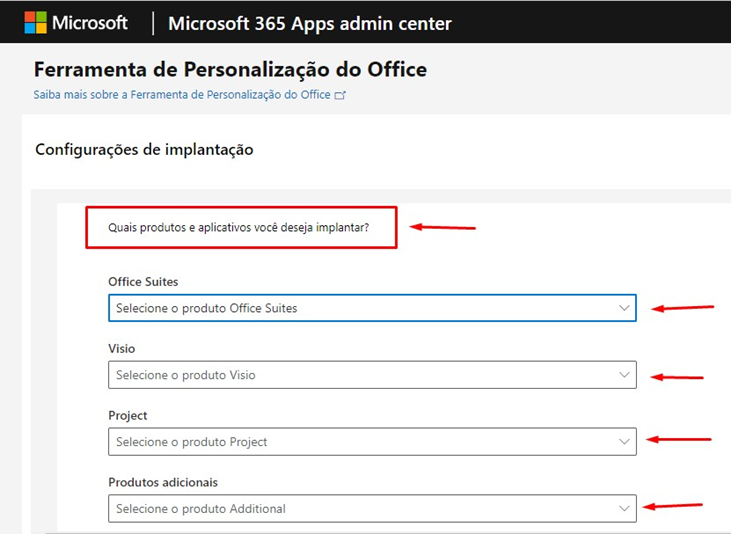This screenshot has width=731, height=534.
Task: Open Saiba mais sobre a Ferramenta link
Action: pos(182,95)
